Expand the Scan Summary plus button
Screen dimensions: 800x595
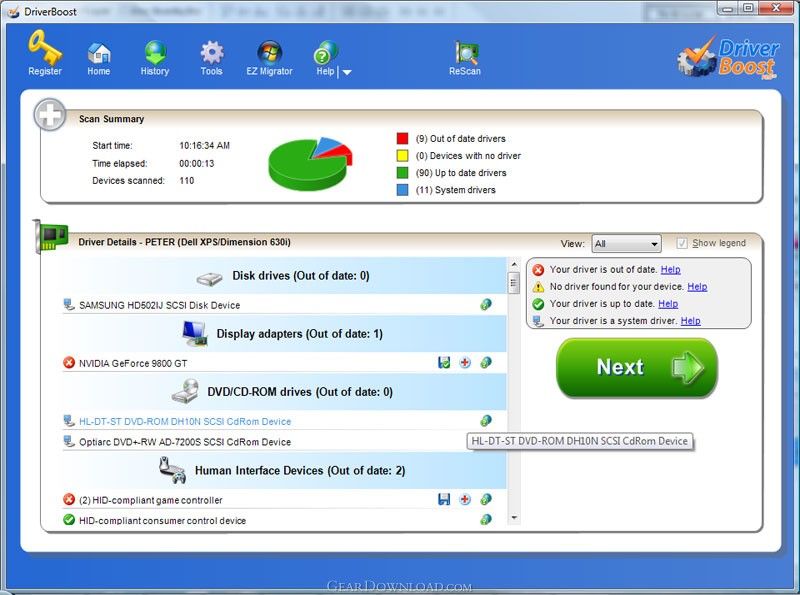(x=49, y=115)
